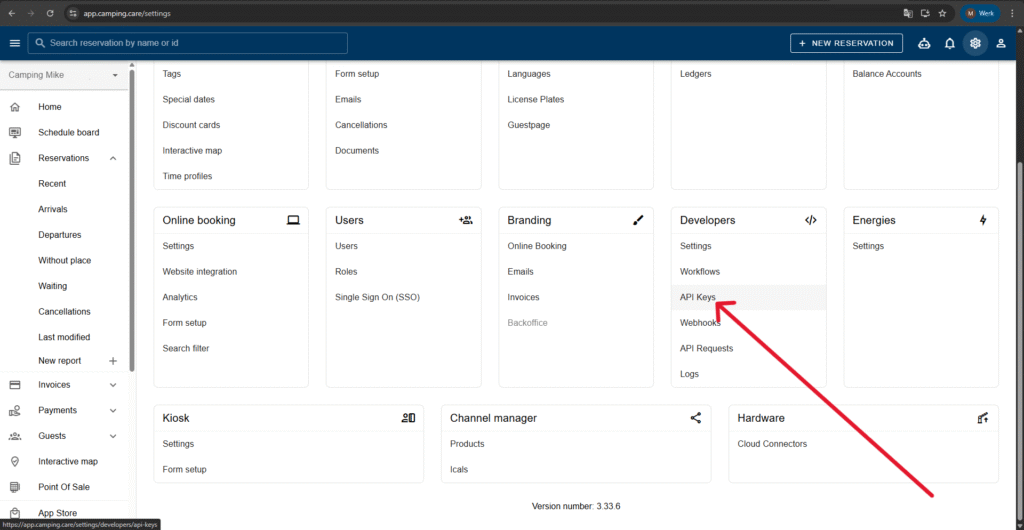Viewport: 1024px width, 530px height.
Task: Click the New Reservation button
Action: point(846,43)
